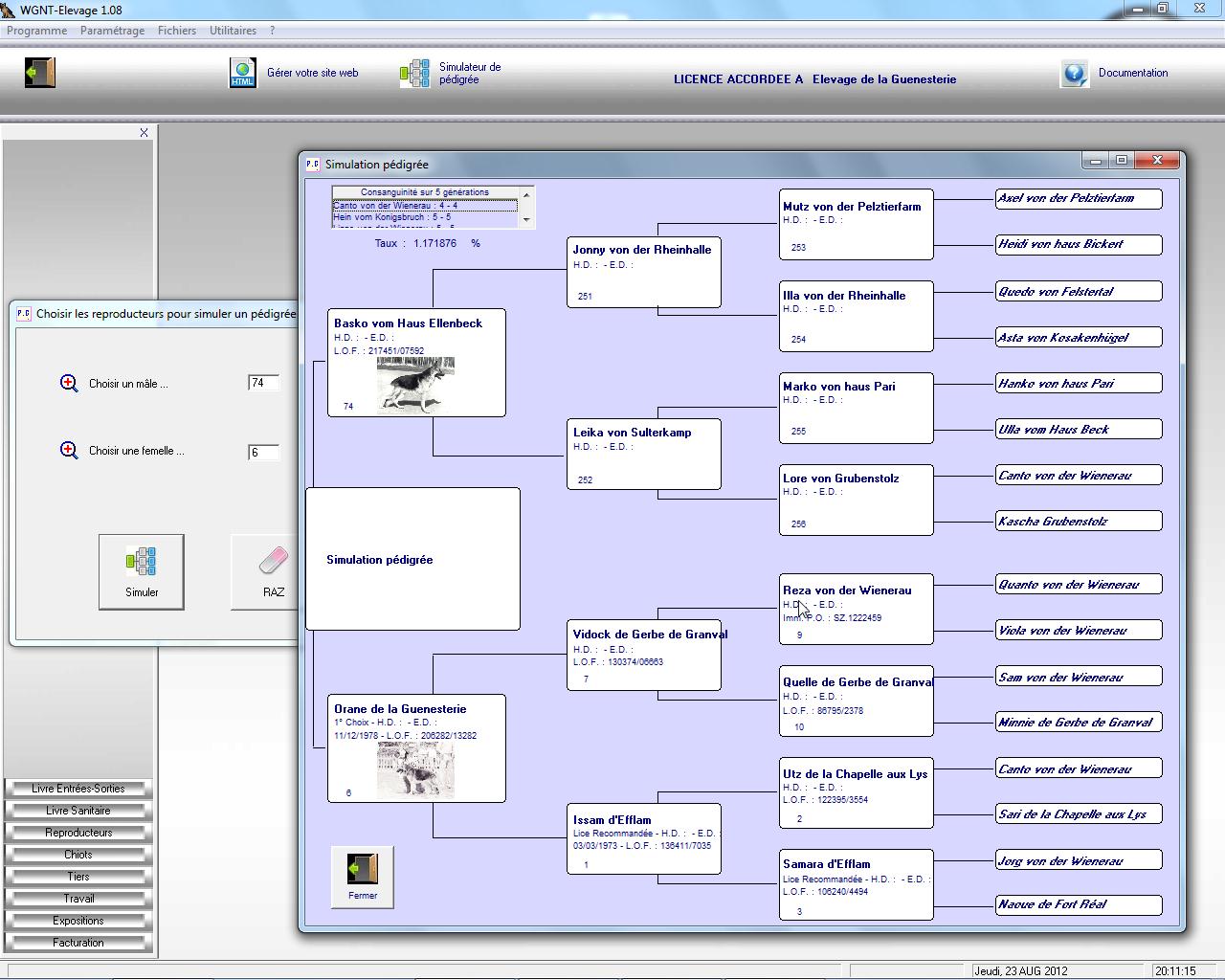Click the exit door icon in the toolbar

[x=40, y=73]
